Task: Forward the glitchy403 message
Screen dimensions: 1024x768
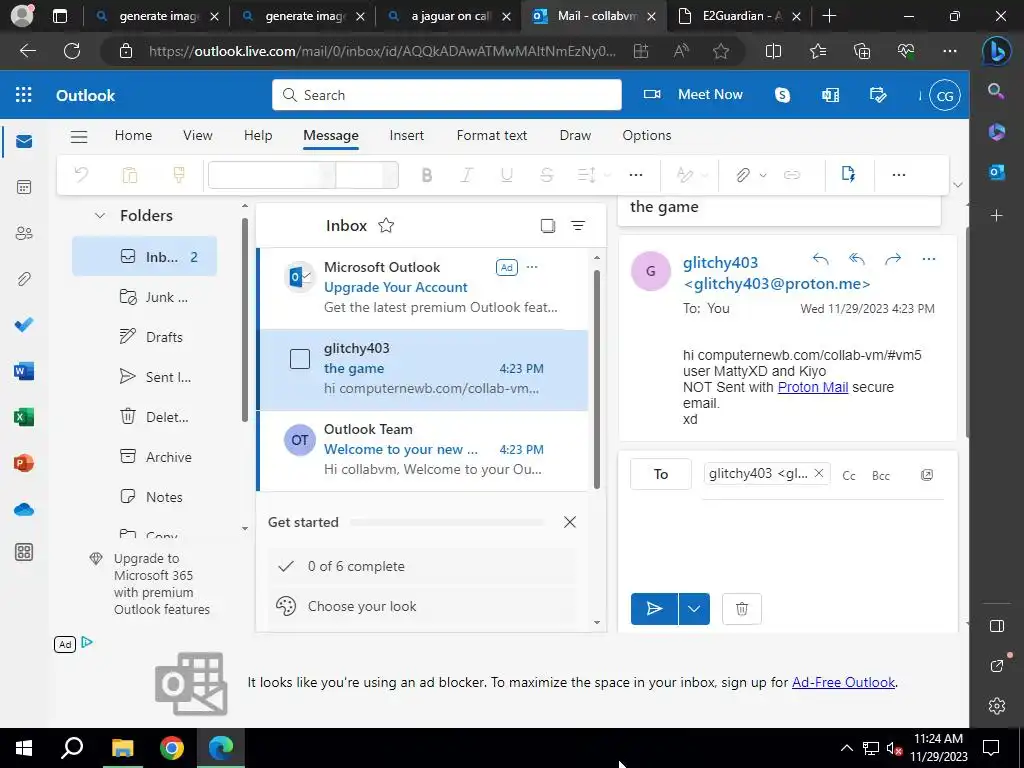Action: click(893, 259)
